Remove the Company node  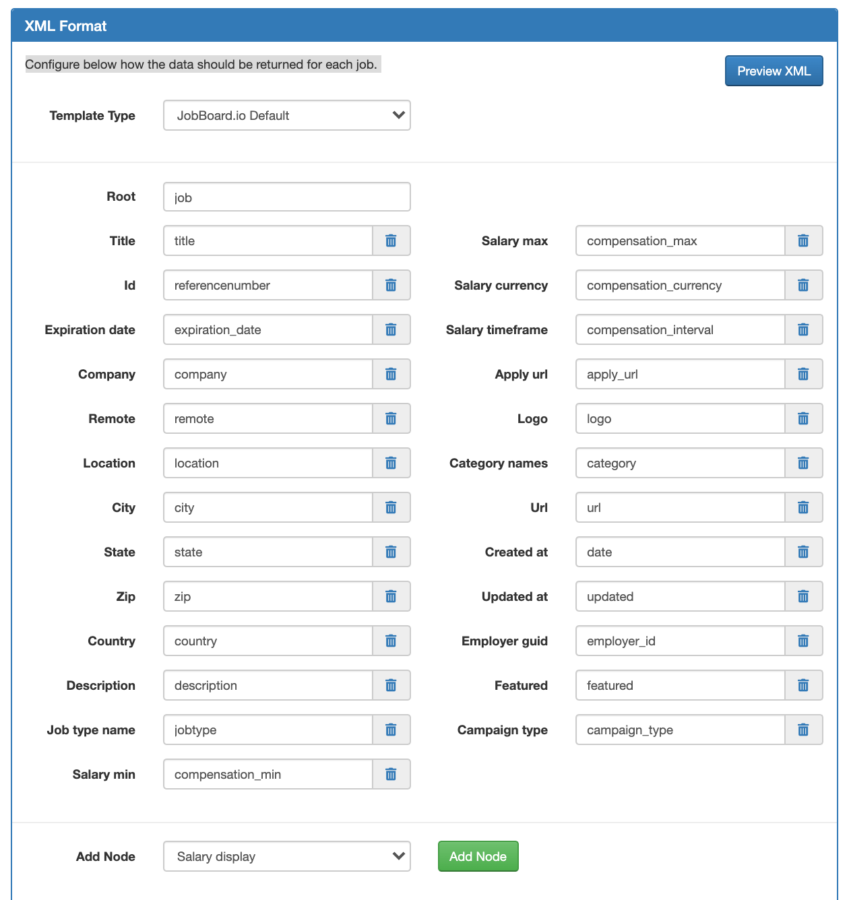coord(390,374)
